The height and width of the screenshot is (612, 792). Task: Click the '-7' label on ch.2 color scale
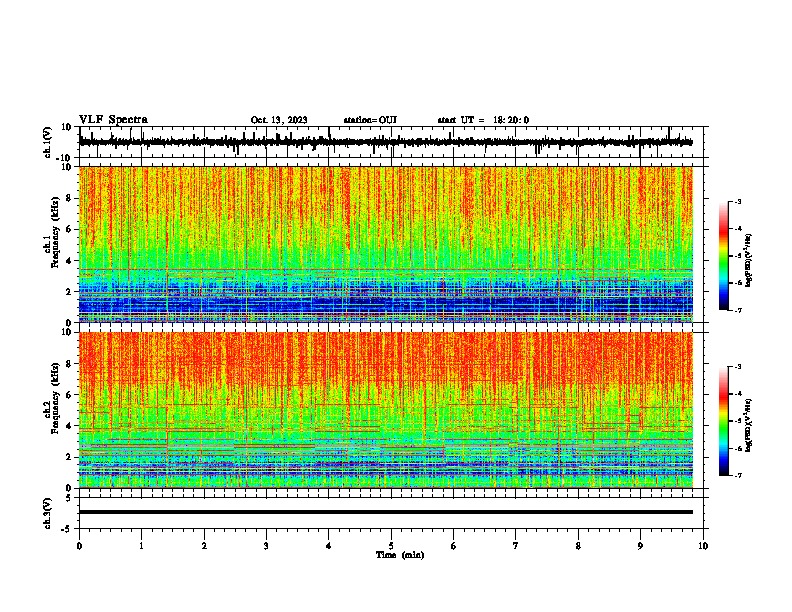click(737, 475)
